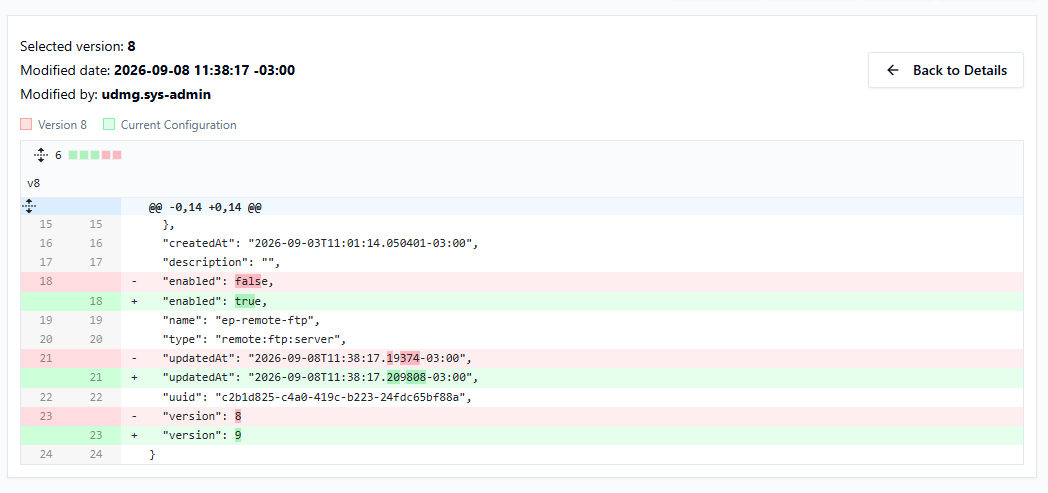This screenshot has height=493, width=1048.
Task: Select added line "enabled": true
Action: 522,301
